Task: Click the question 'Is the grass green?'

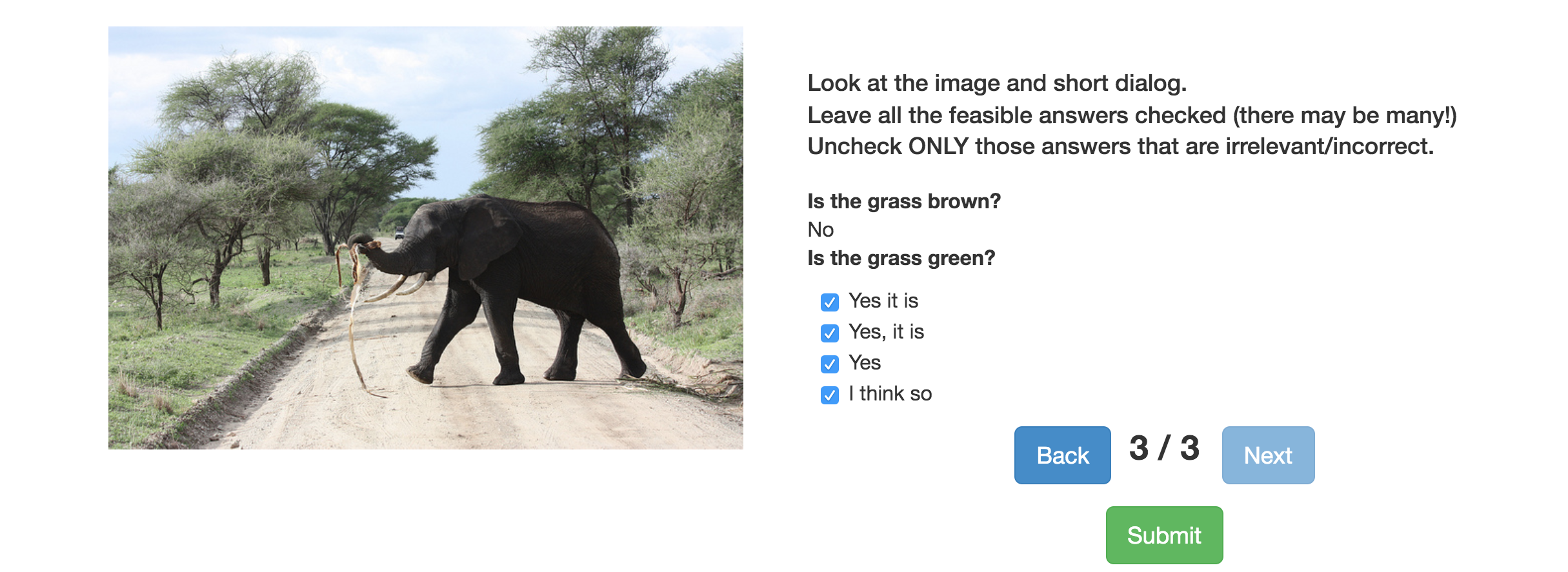Action: (901, 258)
